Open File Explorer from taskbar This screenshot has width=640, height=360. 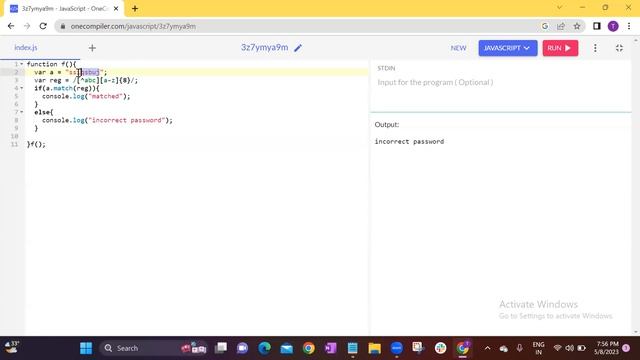click(374, 348)
